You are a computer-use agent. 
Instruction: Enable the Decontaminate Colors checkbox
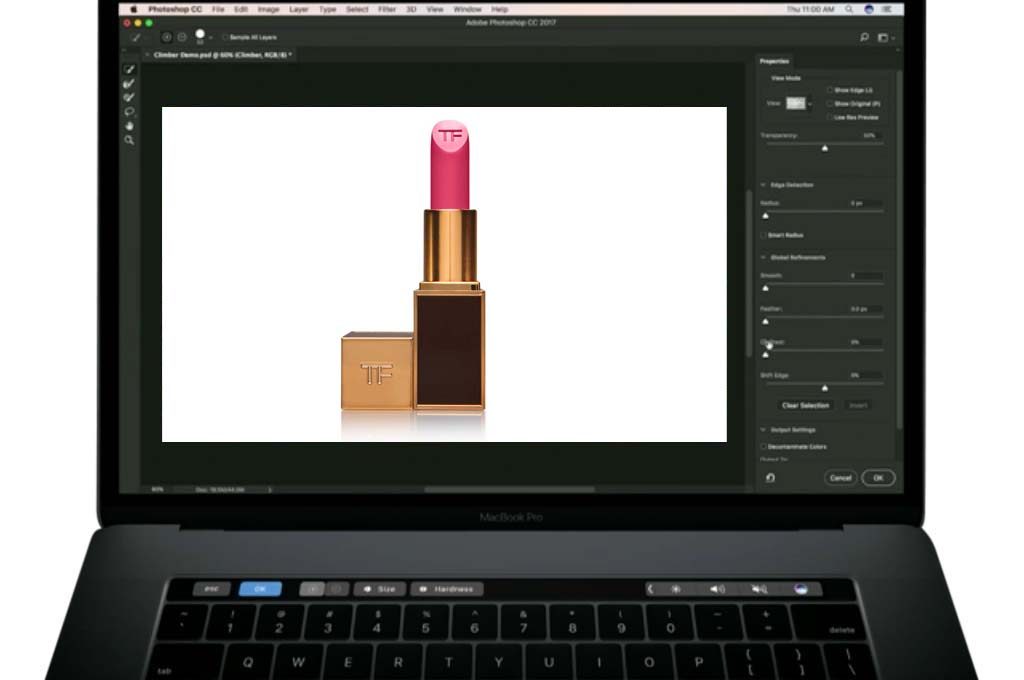(763, 447)
